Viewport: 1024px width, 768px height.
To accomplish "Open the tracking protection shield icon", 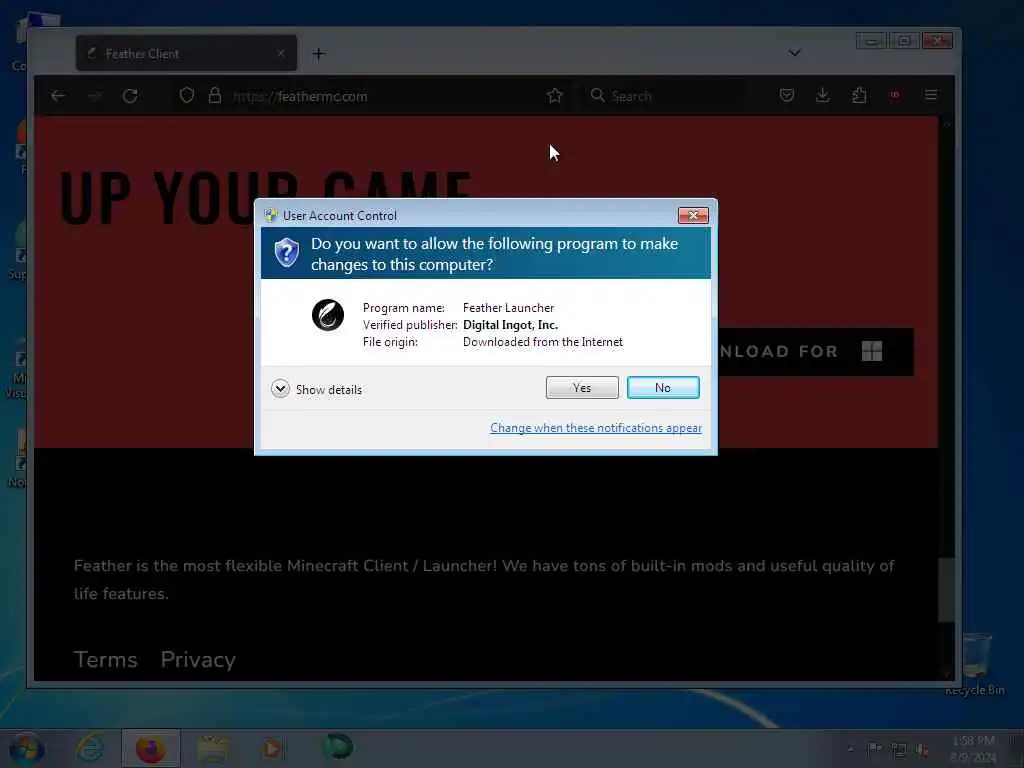I will click(x=187, y=95).
